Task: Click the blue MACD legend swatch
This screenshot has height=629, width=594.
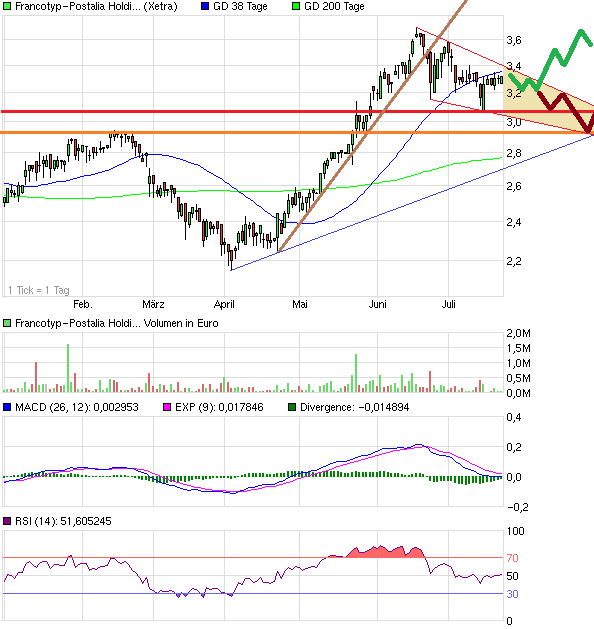Action: (x=7, y=408)
